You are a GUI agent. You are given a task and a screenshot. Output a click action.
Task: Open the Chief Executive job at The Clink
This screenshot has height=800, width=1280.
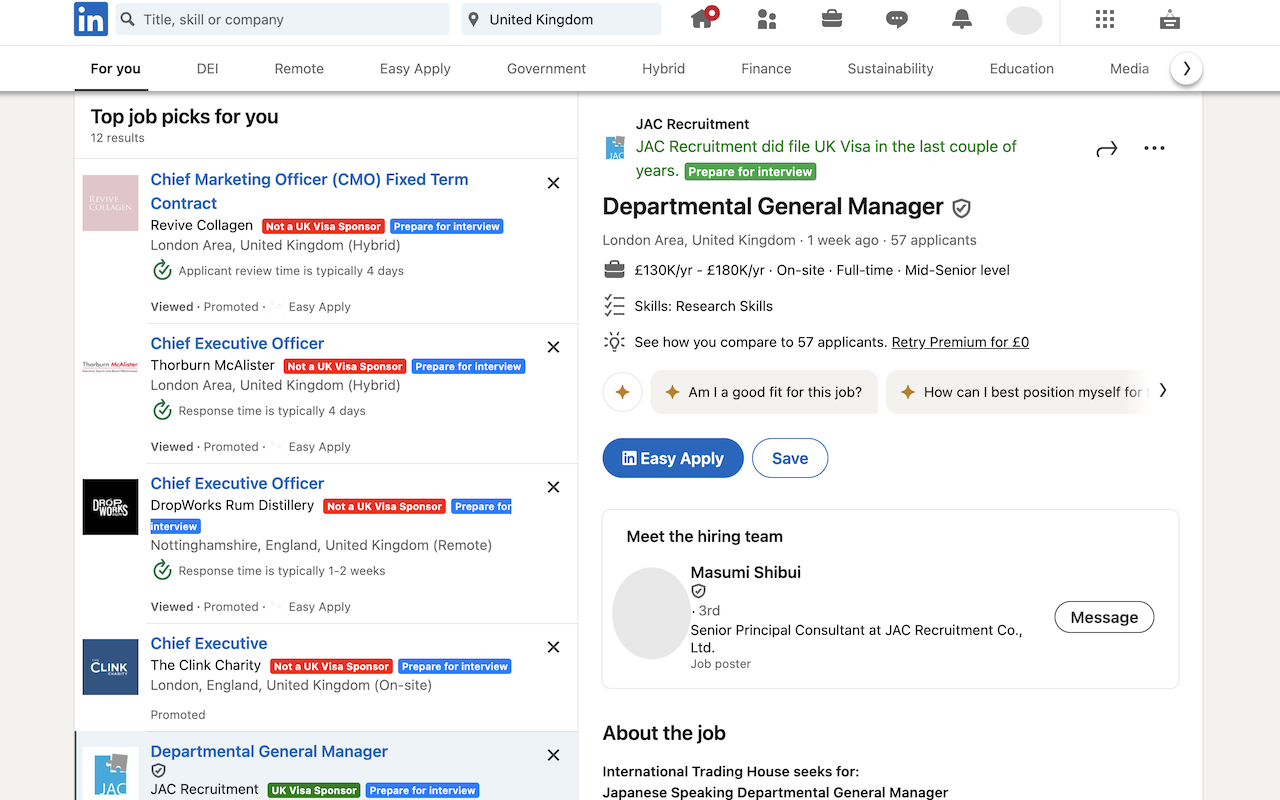(209, 643)
